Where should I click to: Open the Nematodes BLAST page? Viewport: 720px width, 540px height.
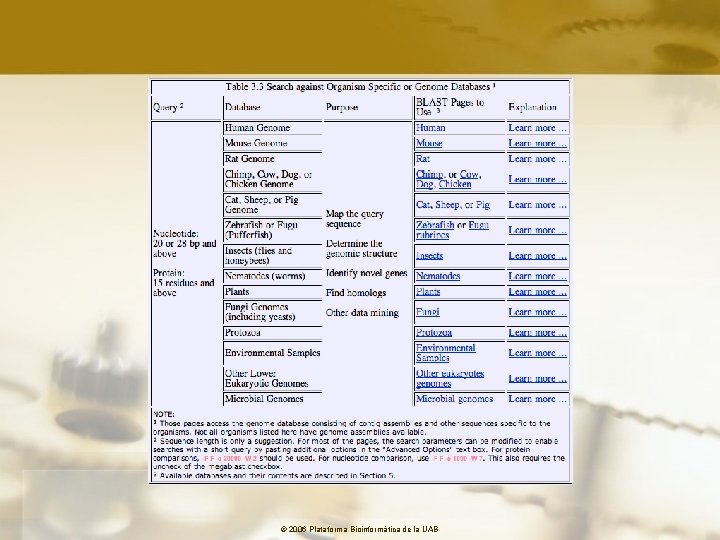pos(438,276)
